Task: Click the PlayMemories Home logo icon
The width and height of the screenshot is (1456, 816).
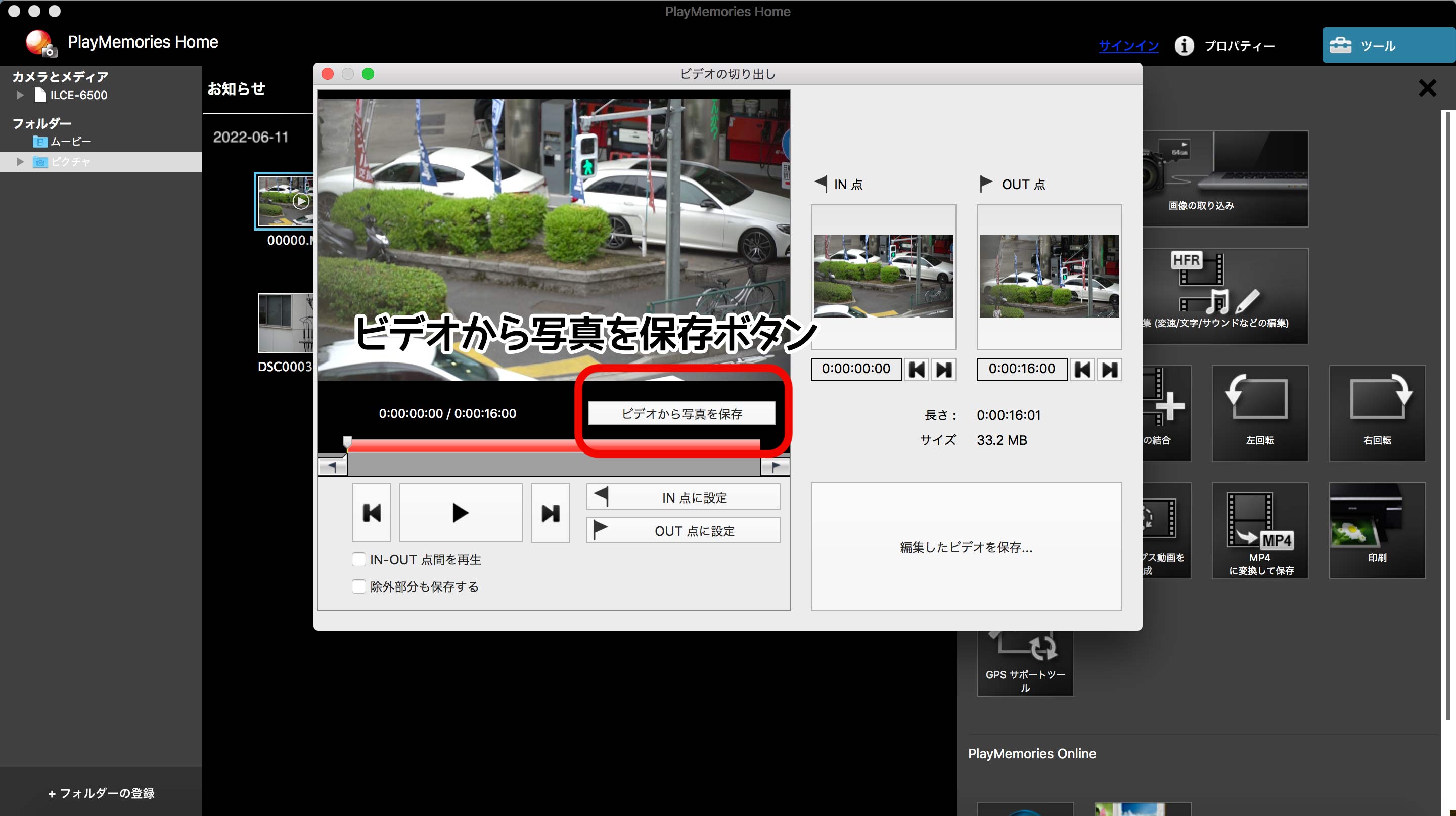Action: pyautogui.click(x=40, y=43)
